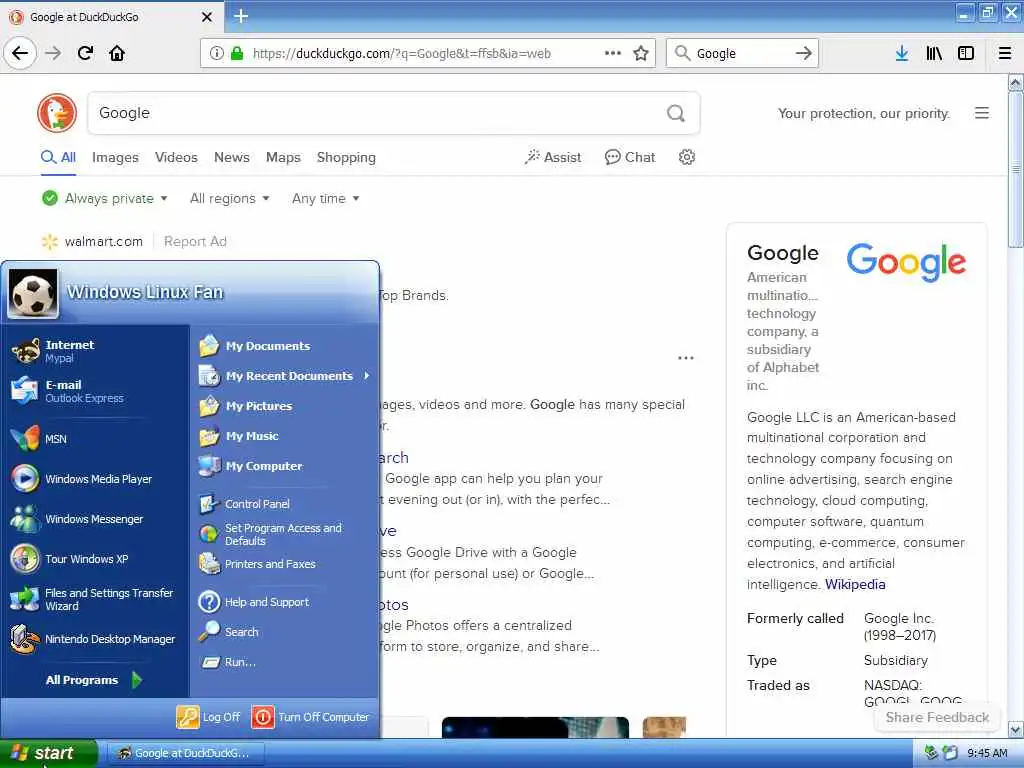Open the browser hamburger menu
Viewport: 1024px width, 768px height.
1005,53
